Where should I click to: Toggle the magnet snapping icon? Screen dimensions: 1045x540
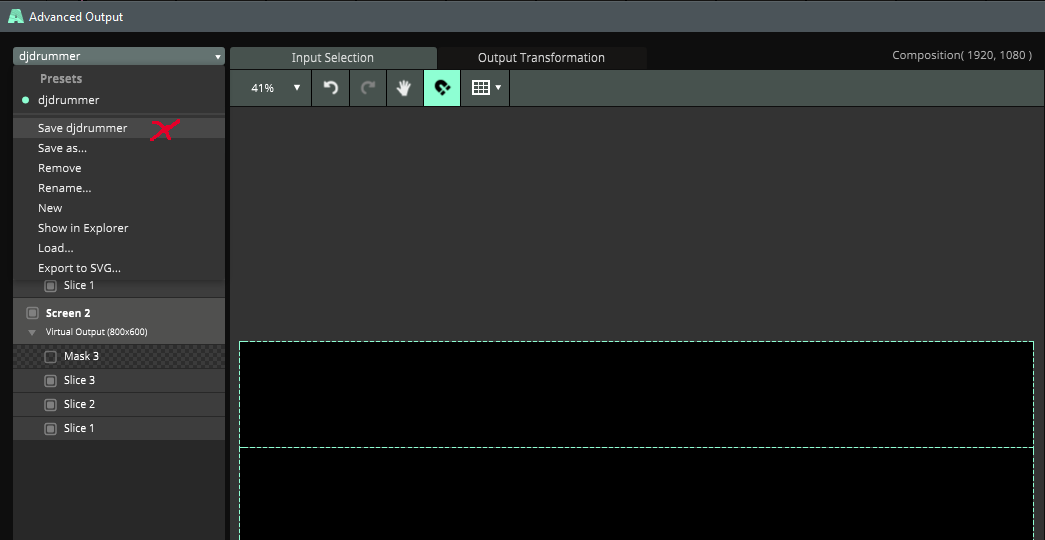[x=442, y=88]
